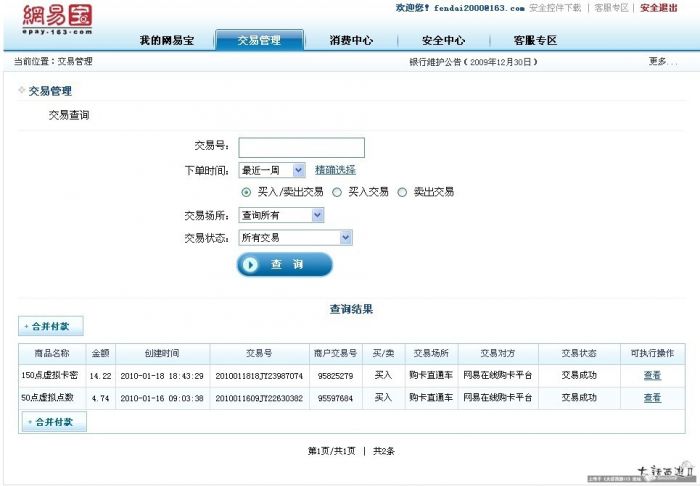Open the 客服专区 tab
This screenshot has width=700, height=486.
click(x=534, y=41)
